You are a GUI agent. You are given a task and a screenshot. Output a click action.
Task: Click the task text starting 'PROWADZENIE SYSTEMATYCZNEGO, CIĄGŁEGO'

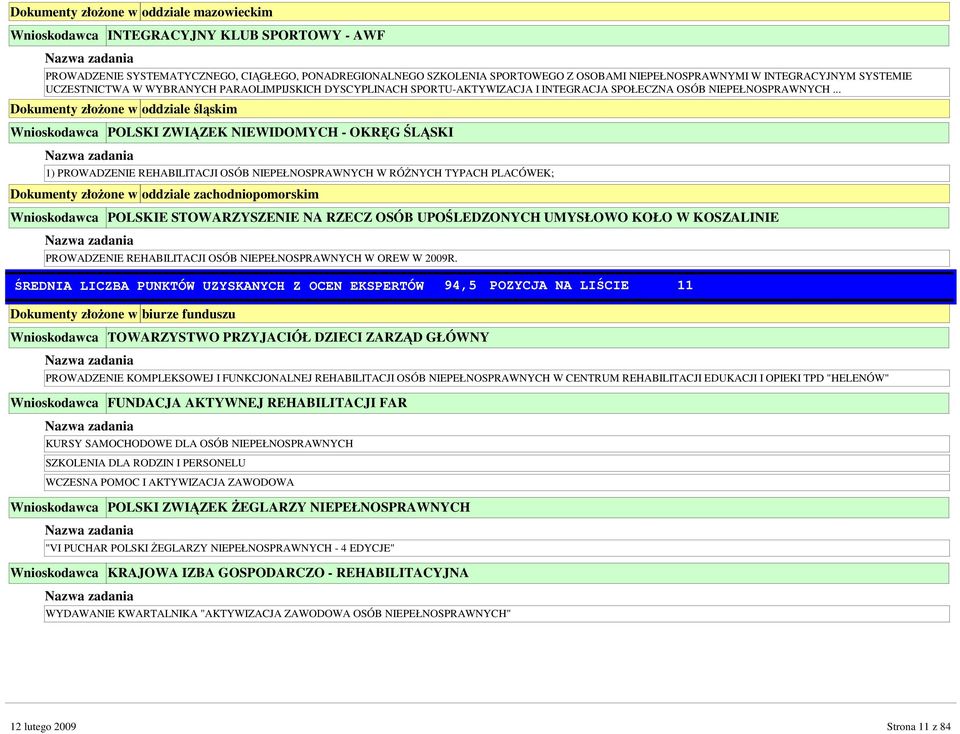pyautogui.click(x=497, y=83)
